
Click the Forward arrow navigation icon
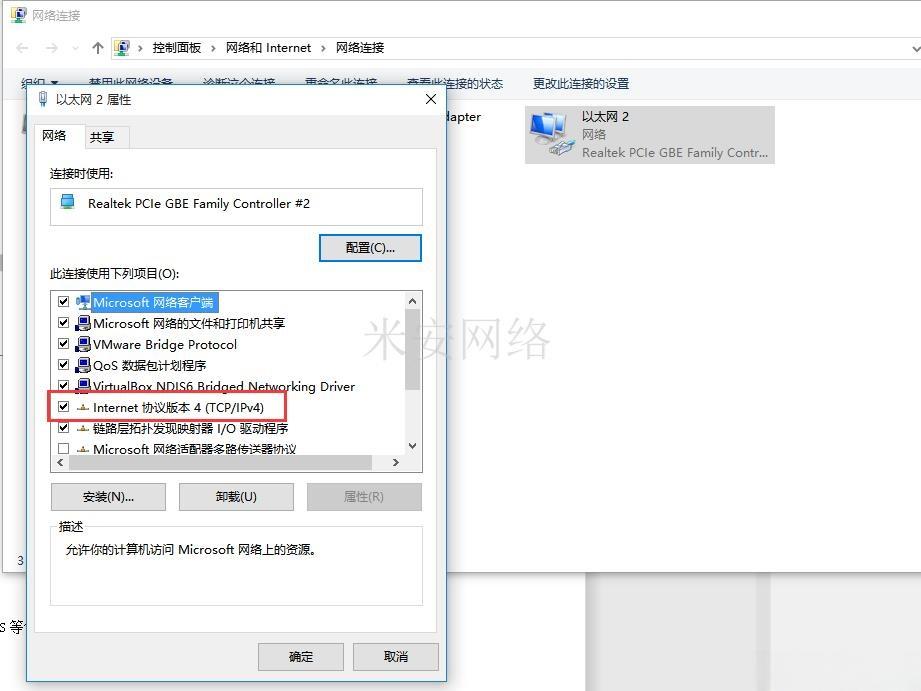(52, 48)
